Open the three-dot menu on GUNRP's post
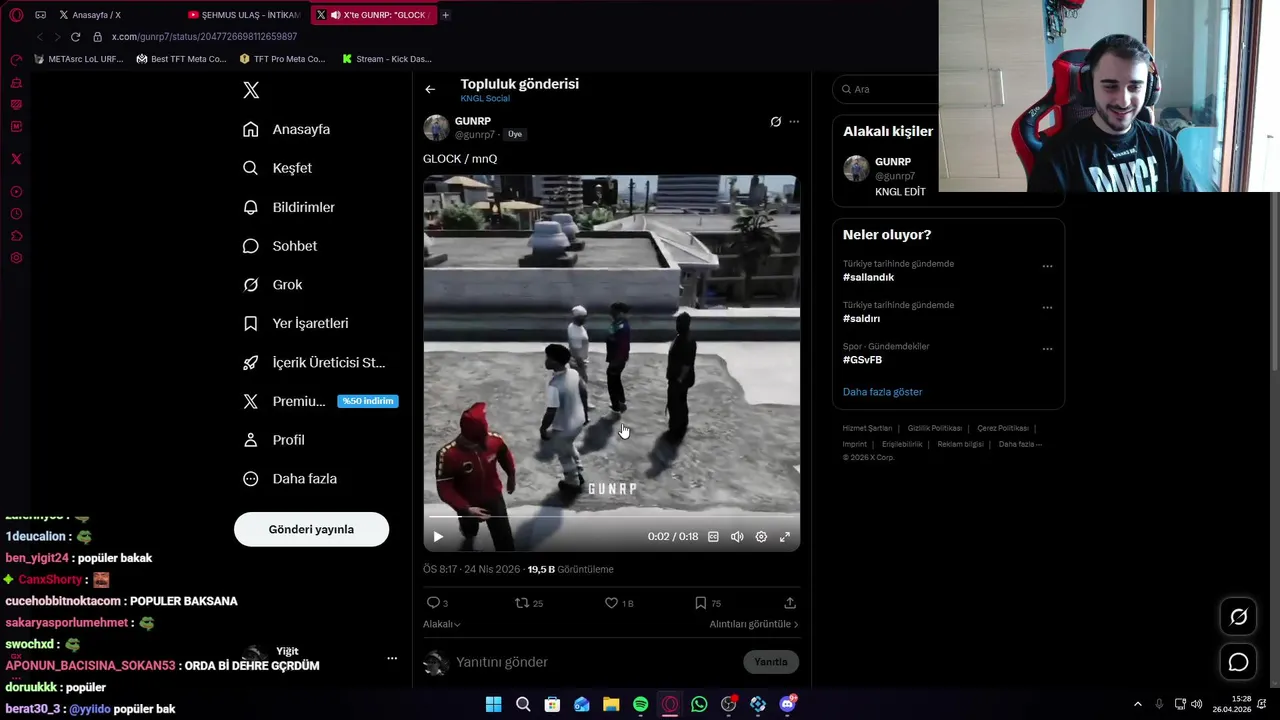This screenshot has height=720, width=1280. [794, 122]
